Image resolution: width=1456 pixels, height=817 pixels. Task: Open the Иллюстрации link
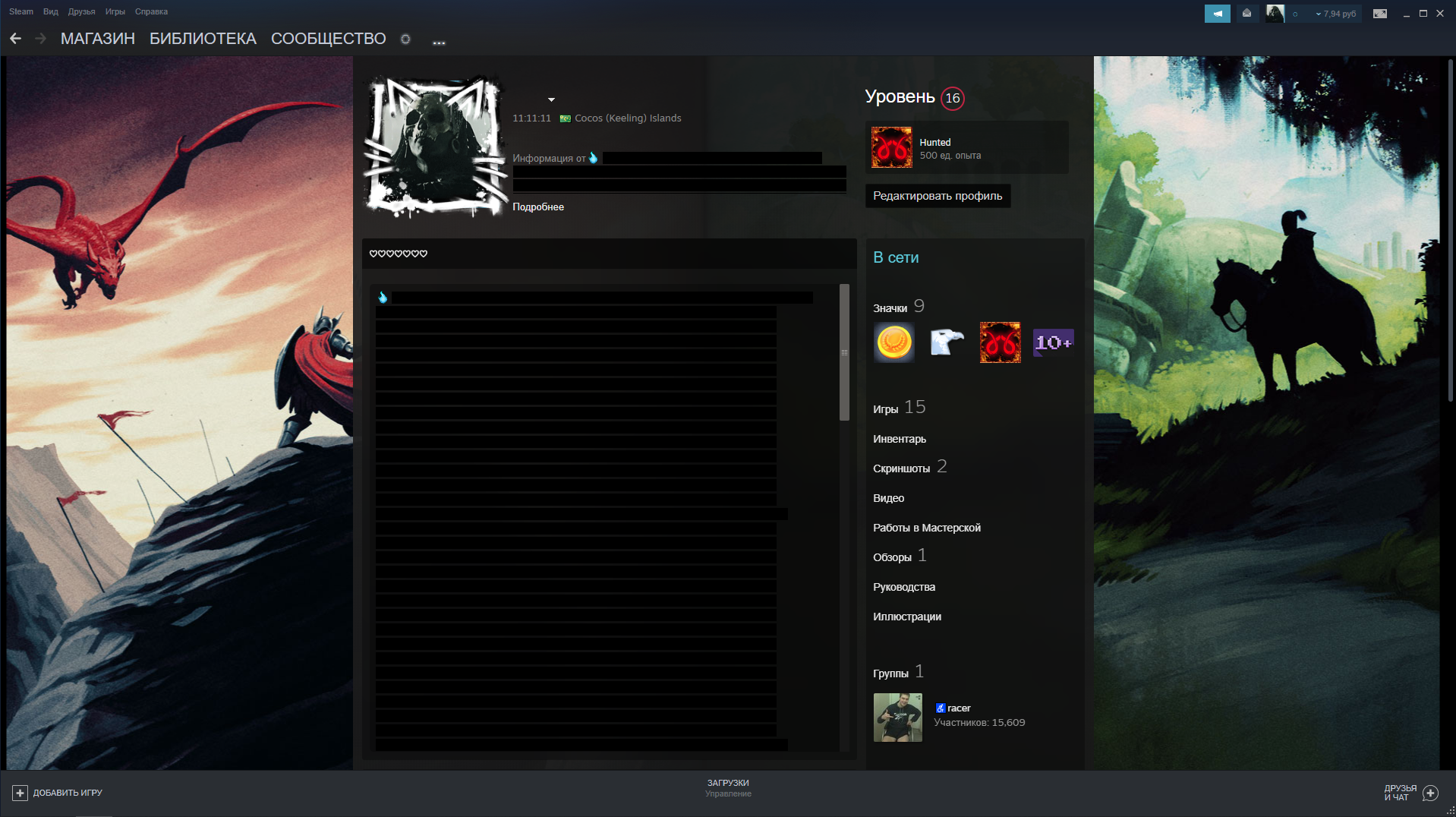tap(907, 617)
